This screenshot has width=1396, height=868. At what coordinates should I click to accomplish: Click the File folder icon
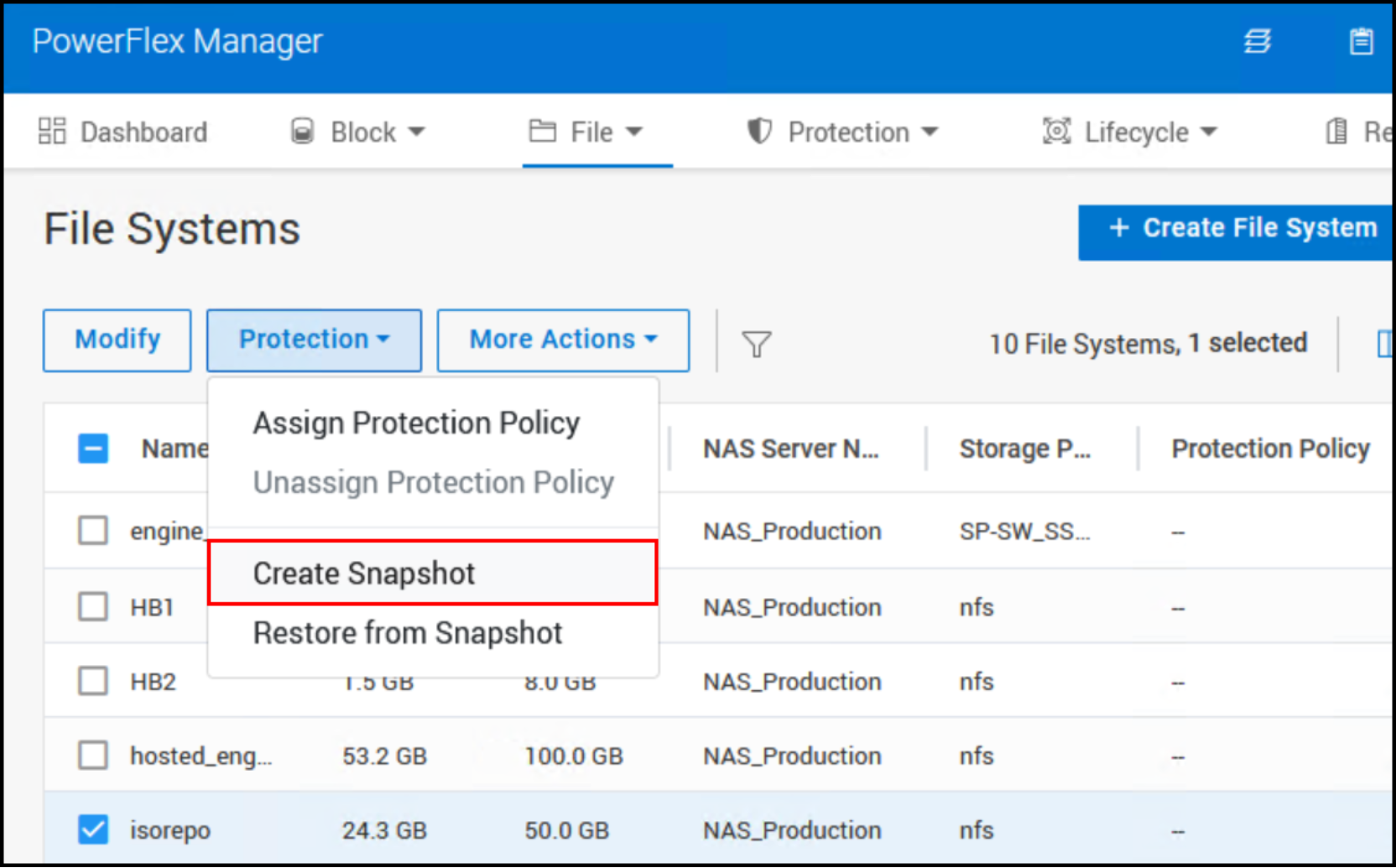click(x=542, y=131)
